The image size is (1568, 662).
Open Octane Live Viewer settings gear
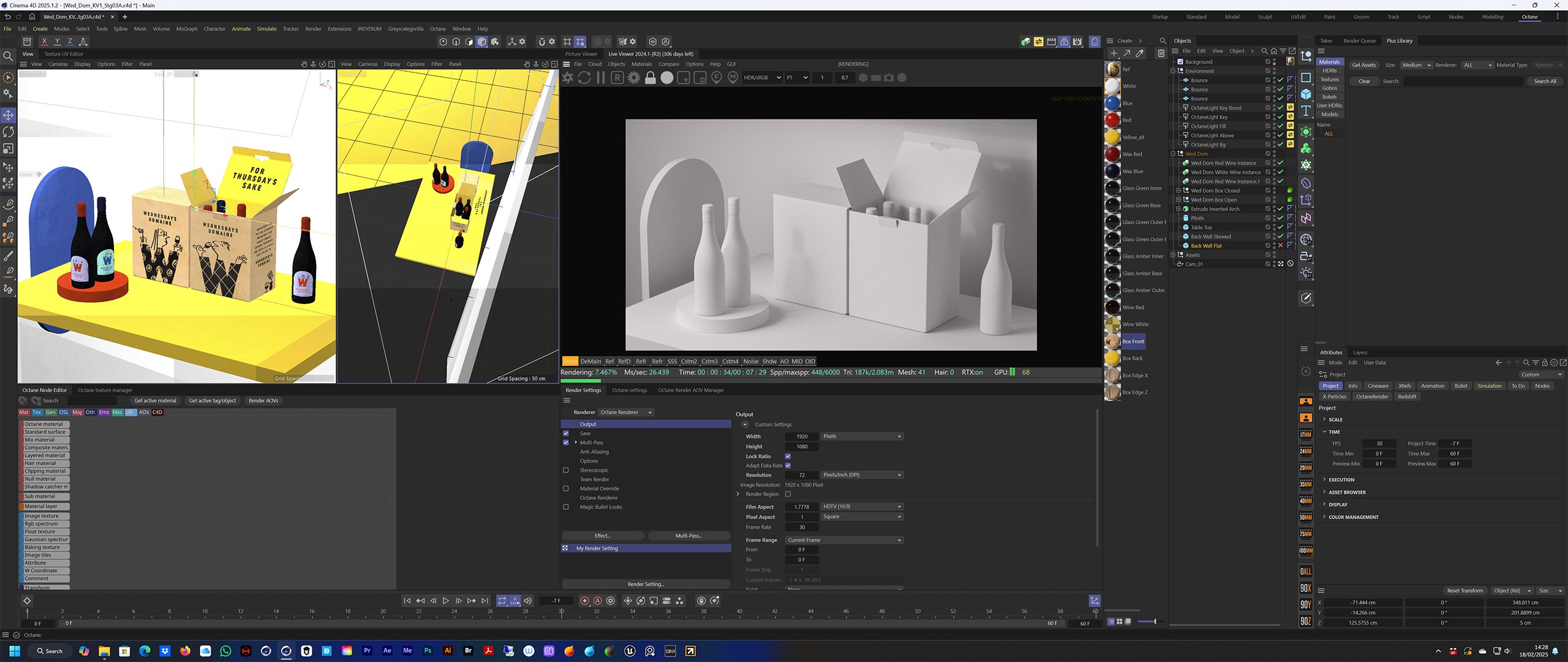(x=634, y=78)
